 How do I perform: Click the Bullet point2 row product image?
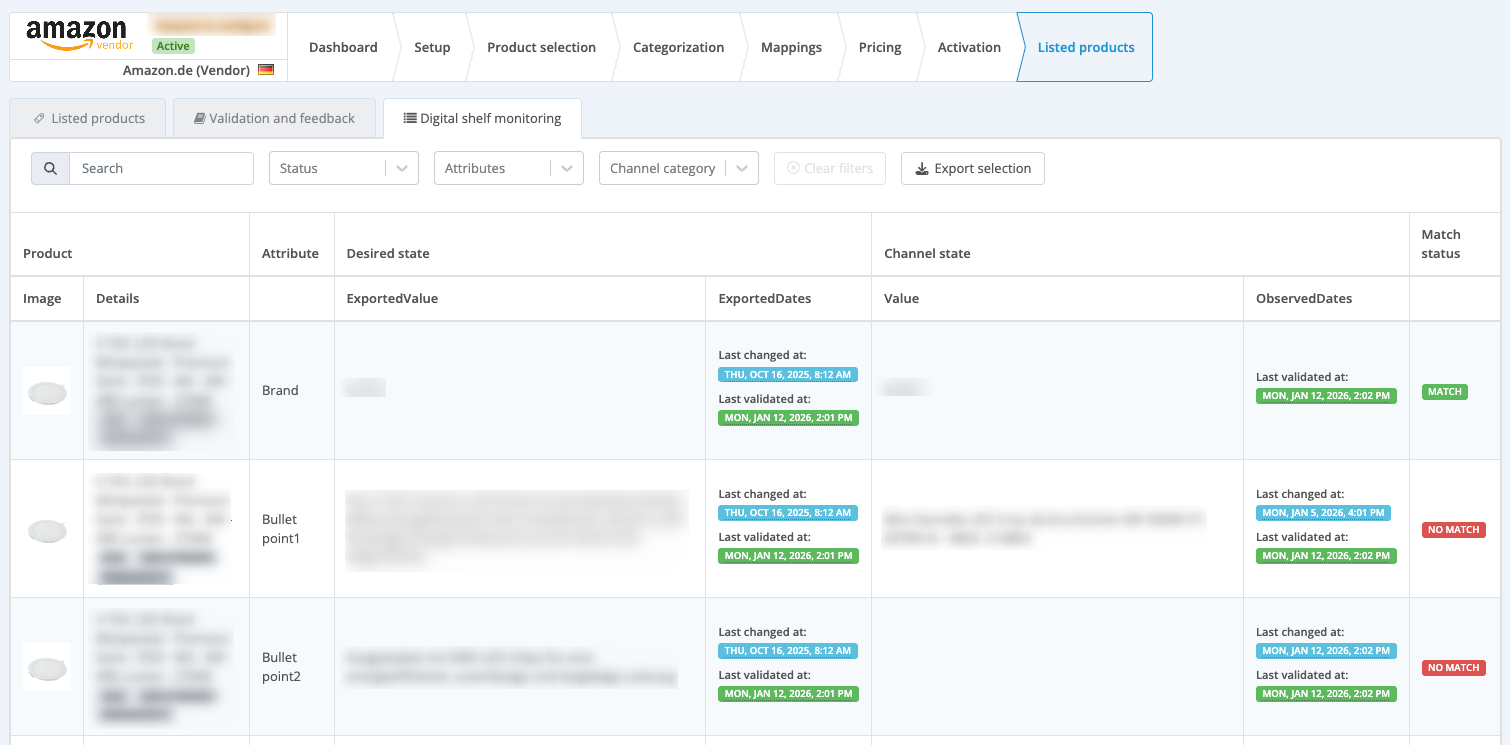coord(47,667)
